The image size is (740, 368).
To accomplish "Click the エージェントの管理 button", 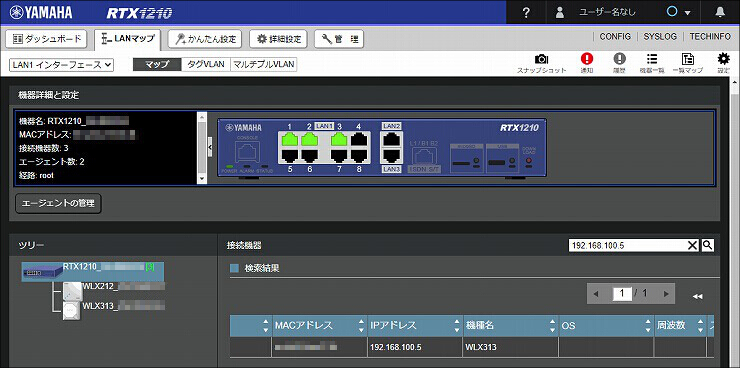I will (x=58, y=204).
